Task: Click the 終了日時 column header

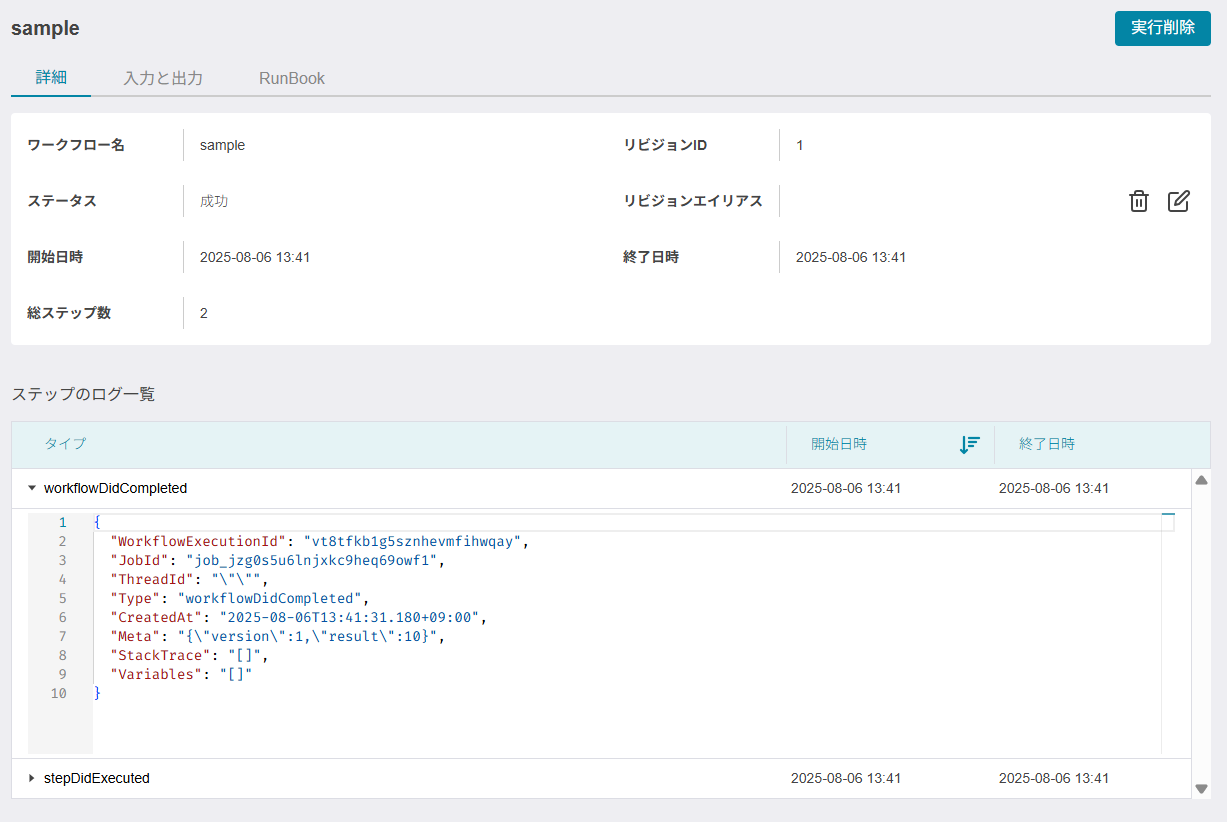Action: pyautogui.click(x=1047, y=444)
